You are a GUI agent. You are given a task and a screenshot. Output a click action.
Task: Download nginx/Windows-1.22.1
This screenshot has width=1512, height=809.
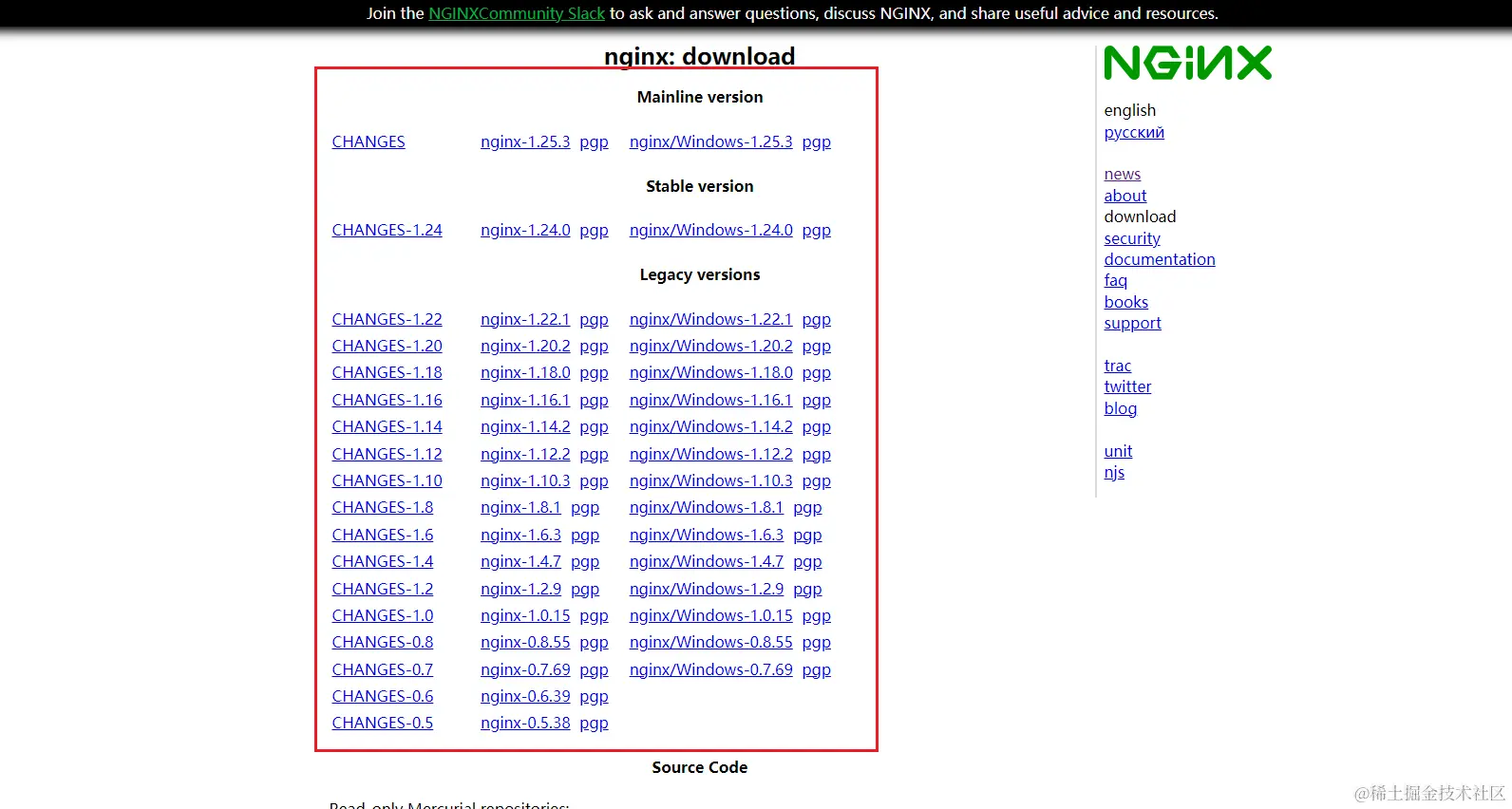tap(710, 319)
